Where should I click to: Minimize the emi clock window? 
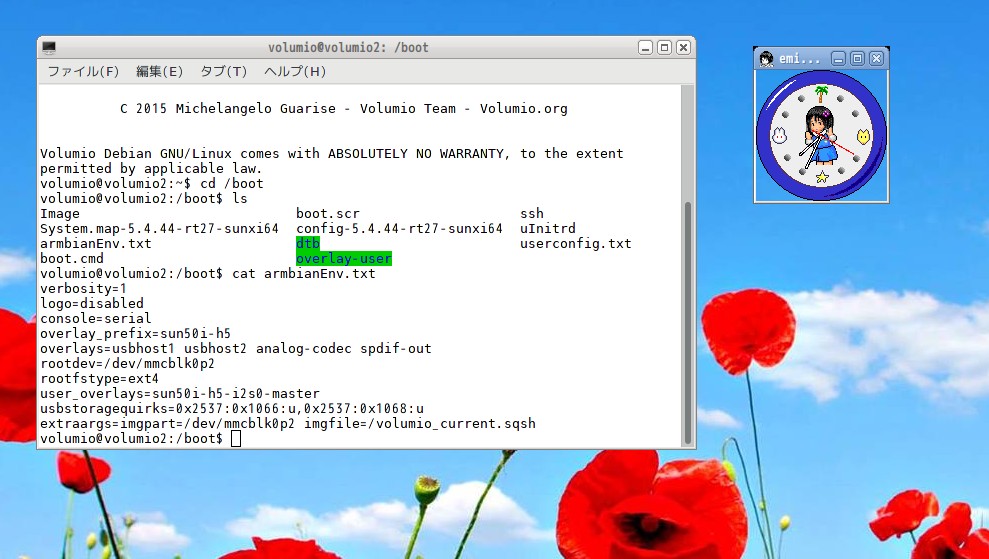pyautogui.click(x=839, y=59)
